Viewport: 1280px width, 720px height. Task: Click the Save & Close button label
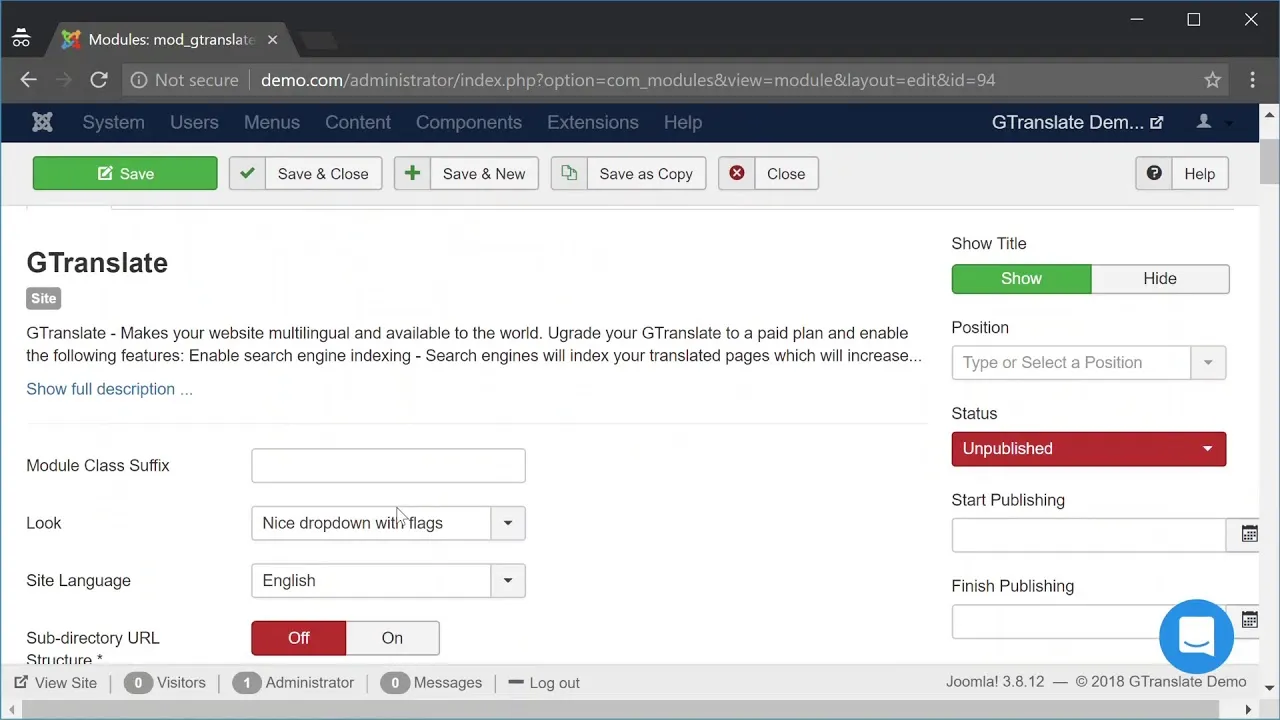pos(323,174)
